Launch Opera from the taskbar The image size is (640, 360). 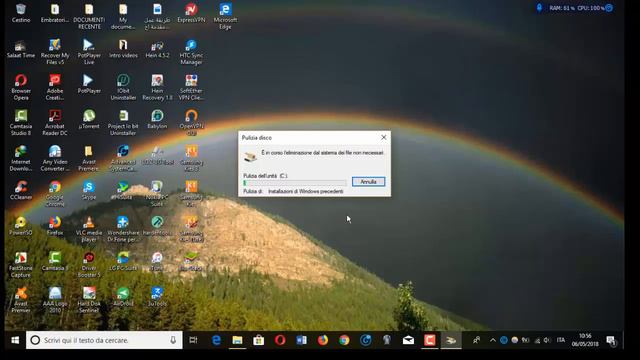click(x=280, y=340)
